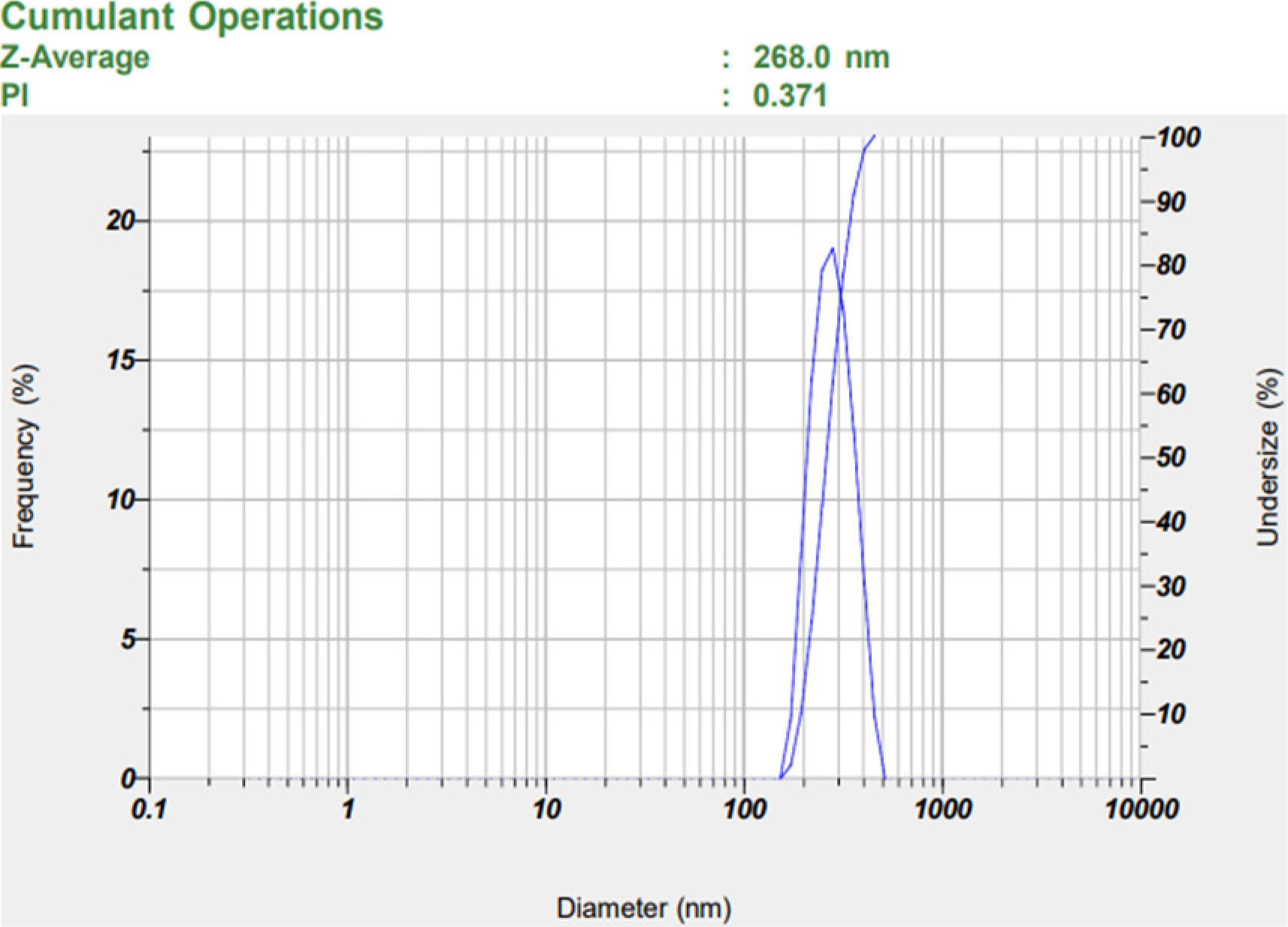Click the 50 tick on undersize axis
1288x927 pixels.
(x=1171, y=457)
